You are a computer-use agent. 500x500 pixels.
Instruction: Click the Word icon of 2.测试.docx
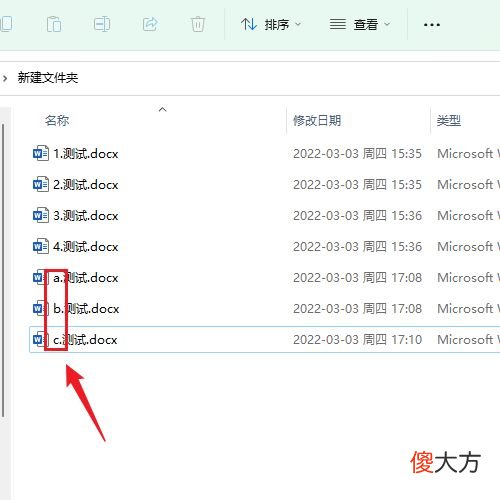pyautogui.click(x=41, y=184)
